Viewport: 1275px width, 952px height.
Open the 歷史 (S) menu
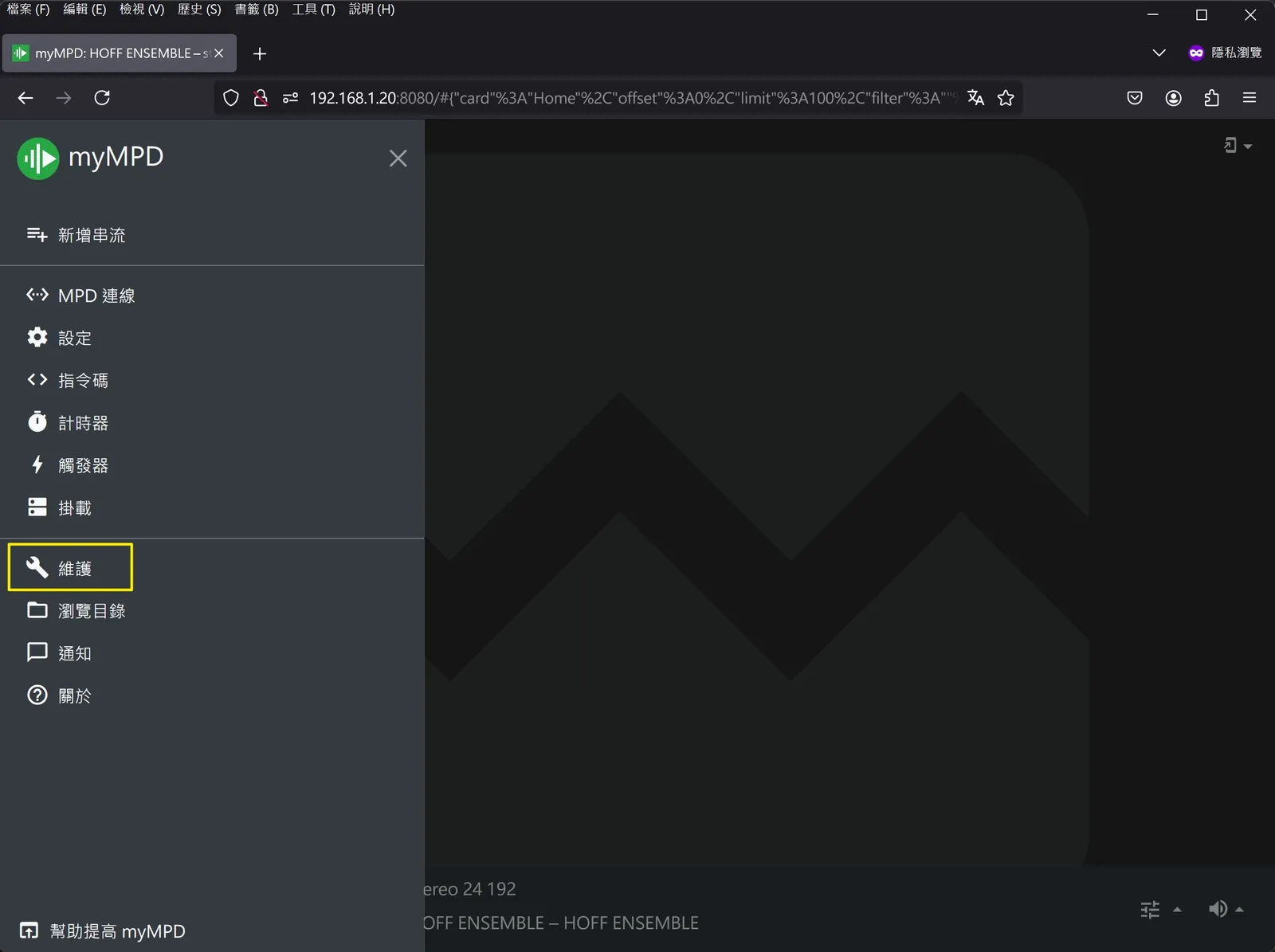[x=199, y=10]
